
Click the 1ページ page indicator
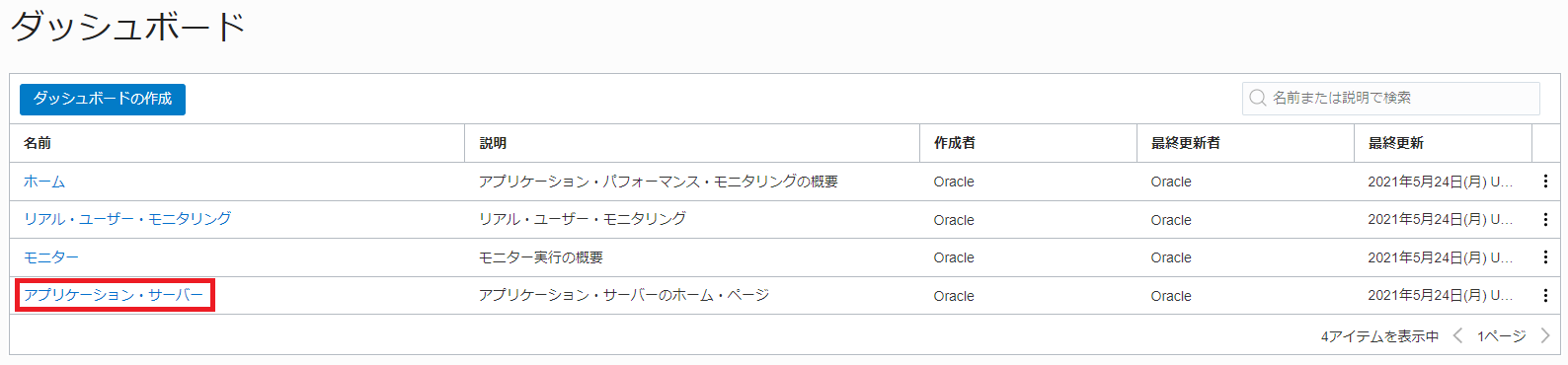(x=1501, y=336)
